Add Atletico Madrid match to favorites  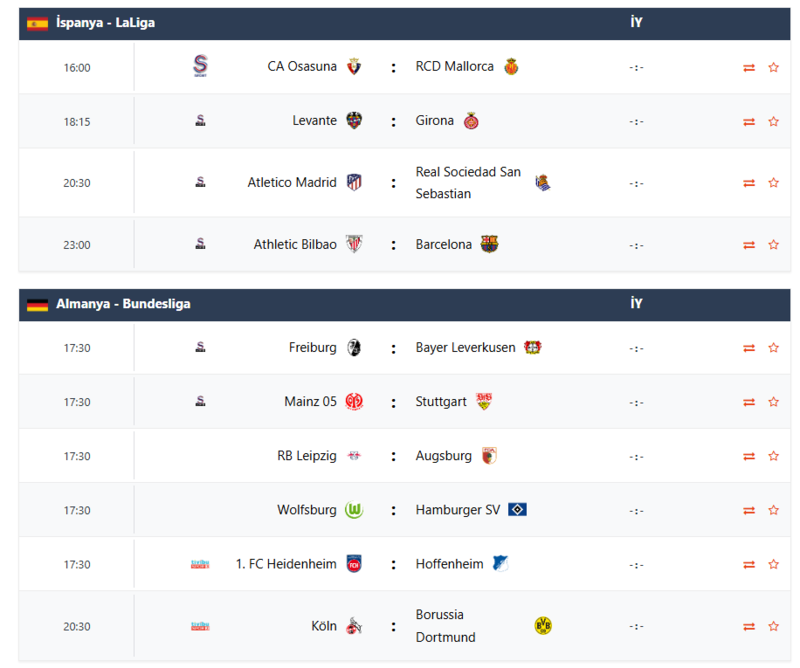pyautogui.click(x=773, y=183)
